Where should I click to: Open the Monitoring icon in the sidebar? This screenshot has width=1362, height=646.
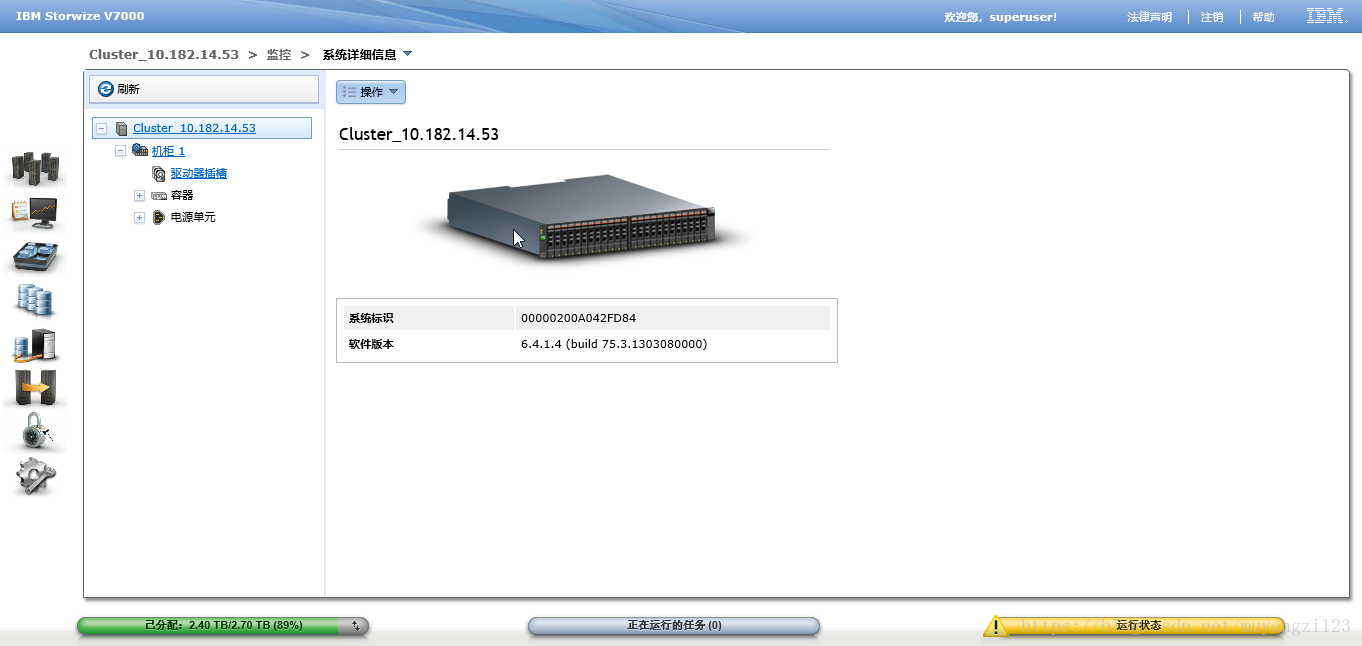coord(35,211)
